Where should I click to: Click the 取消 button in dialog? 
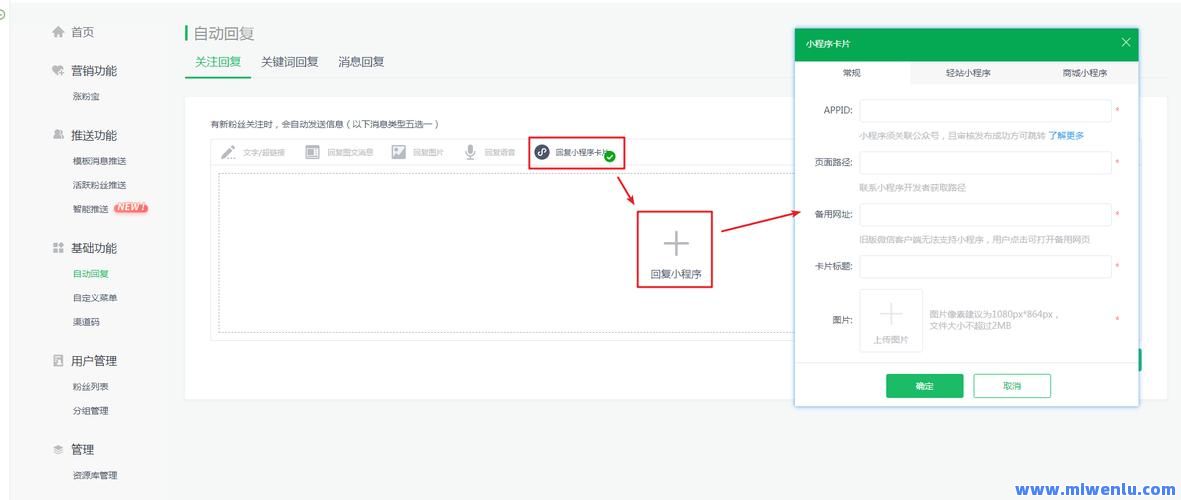(1012, 386)
